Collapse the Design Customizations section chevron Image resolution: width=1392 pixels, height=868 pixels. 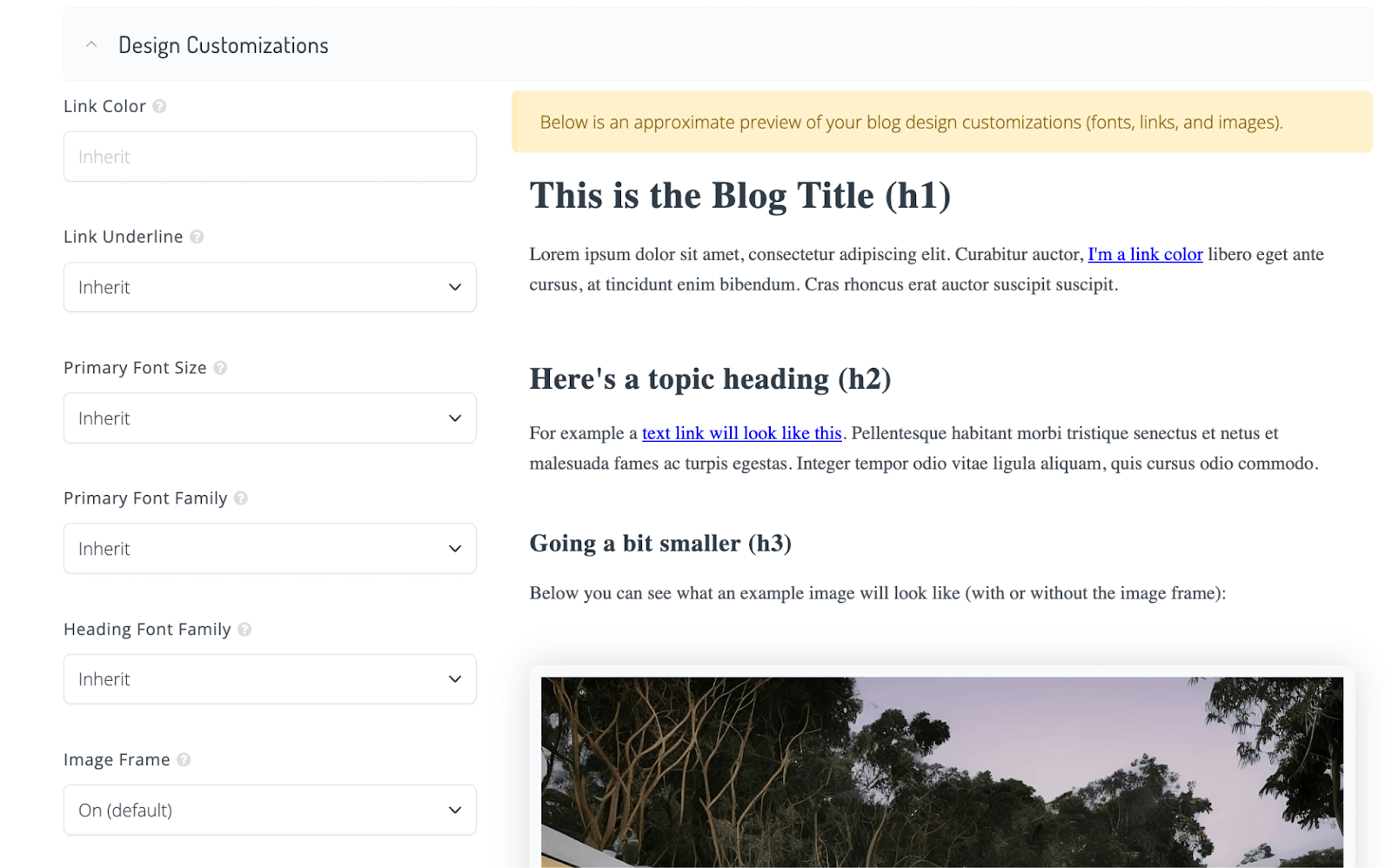(91, 44)
